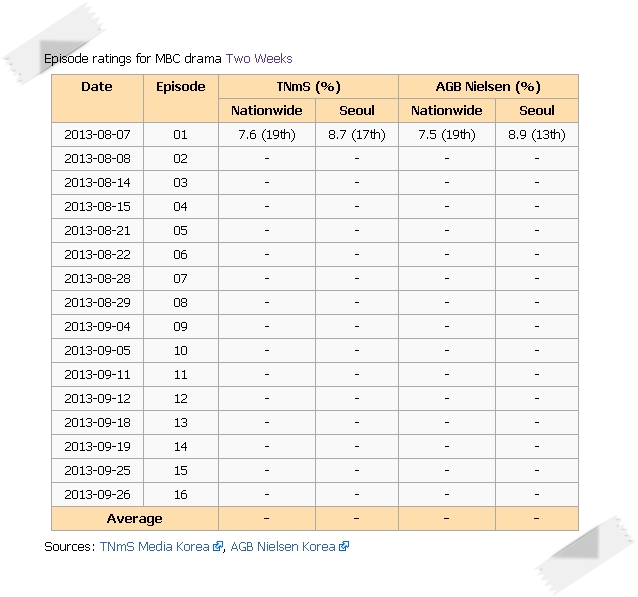The width and height of the screenshot is (638, 597).
Task: Click the 7.5 (19th) rating cell
Action: point(447,135)
